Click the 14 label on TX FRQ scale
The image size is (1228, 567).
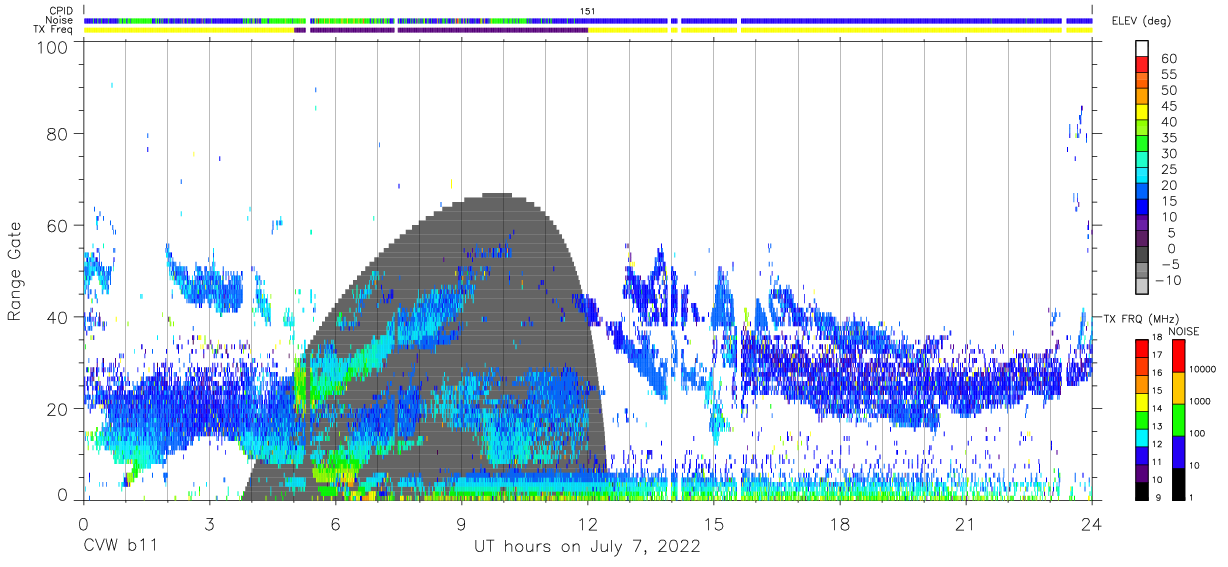coord(1156,409)
